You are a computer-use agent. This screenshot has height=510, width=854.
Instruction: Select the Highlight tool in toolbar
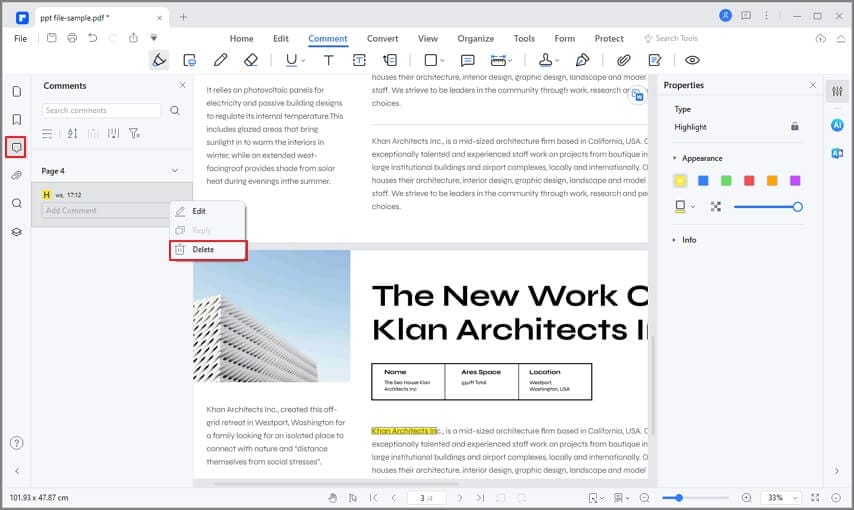pos(159,60)
